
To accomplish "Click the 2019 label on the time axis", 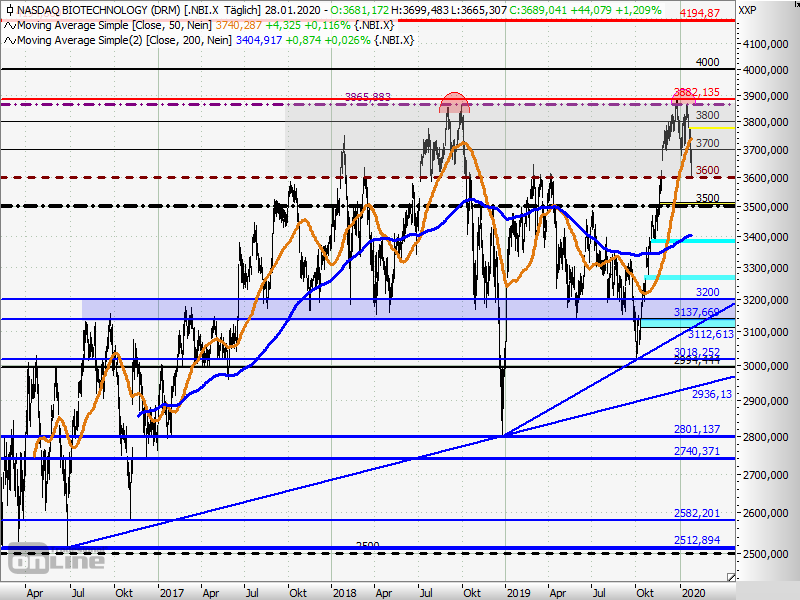I will click(518, 593).
